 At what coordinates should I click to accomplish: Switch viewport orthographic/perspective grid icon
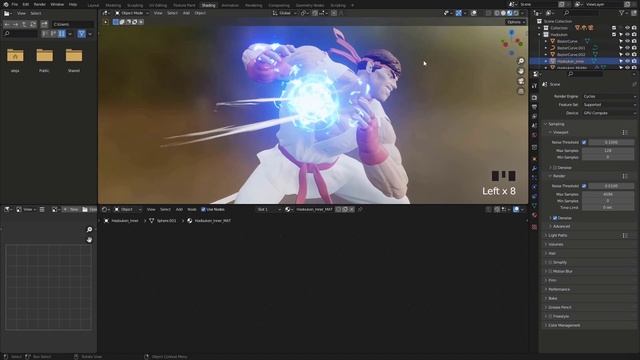click(x=521, y=91)
